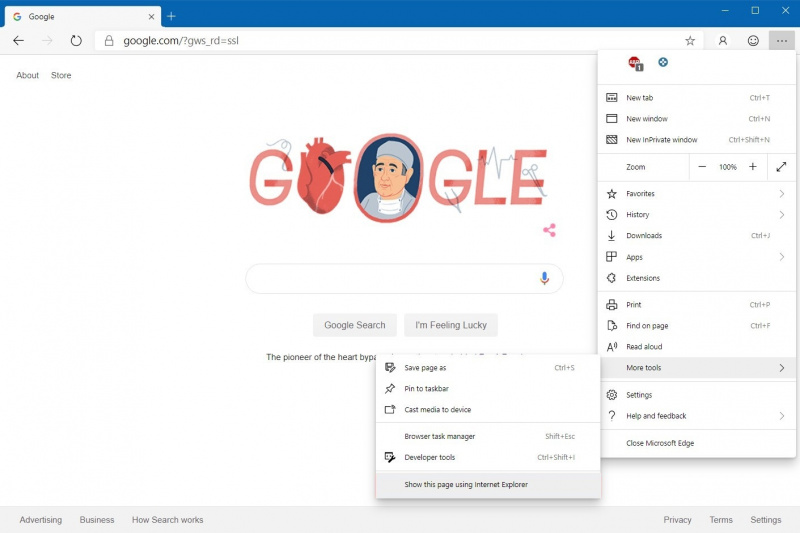Viewport: 800px width, 533px height.
Task: Select New InPrivate window
Action: pos(661,140)
